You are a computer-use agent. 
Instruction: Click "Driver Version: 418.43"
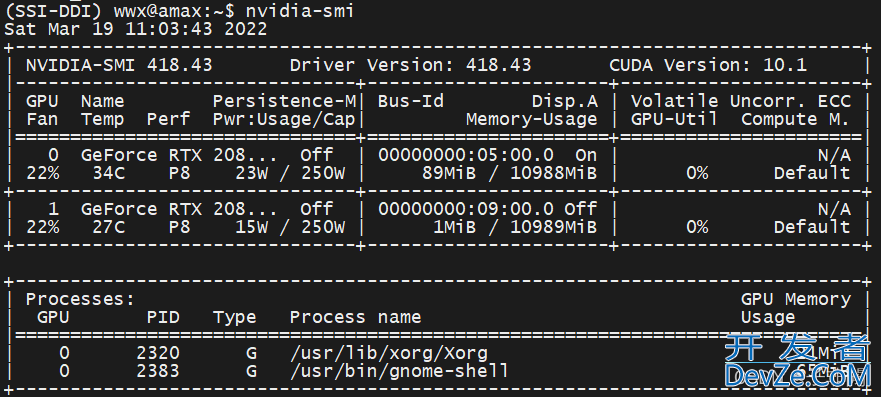[410, 65]
